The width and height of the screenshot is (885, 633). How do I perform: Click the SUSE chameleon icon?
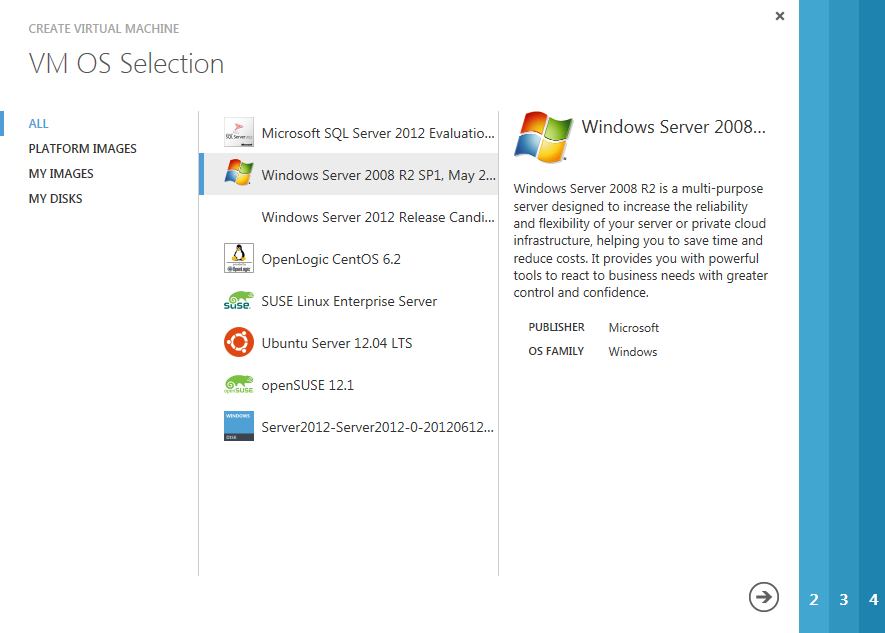[239, 300]
